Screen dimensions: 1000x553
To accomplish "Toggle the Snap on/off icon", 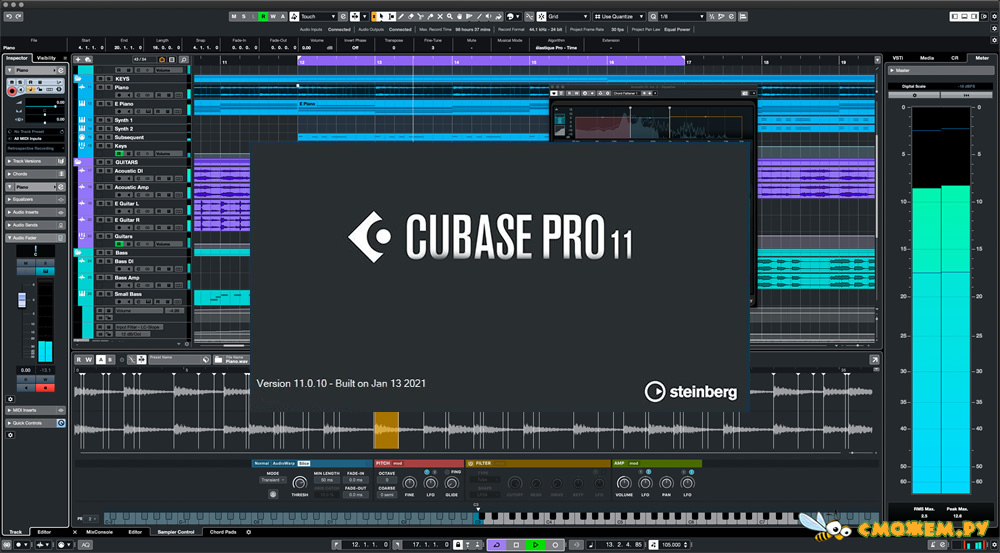I will click(541, 16).
